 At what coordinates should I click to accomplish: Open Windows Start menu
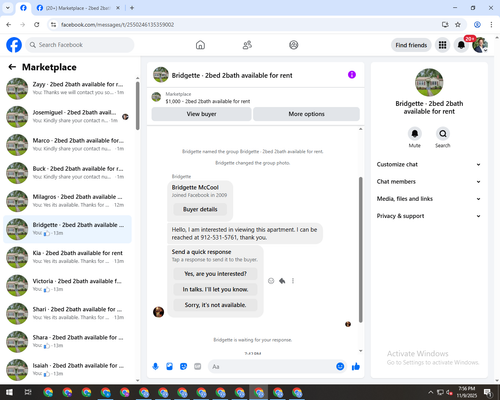9,392
